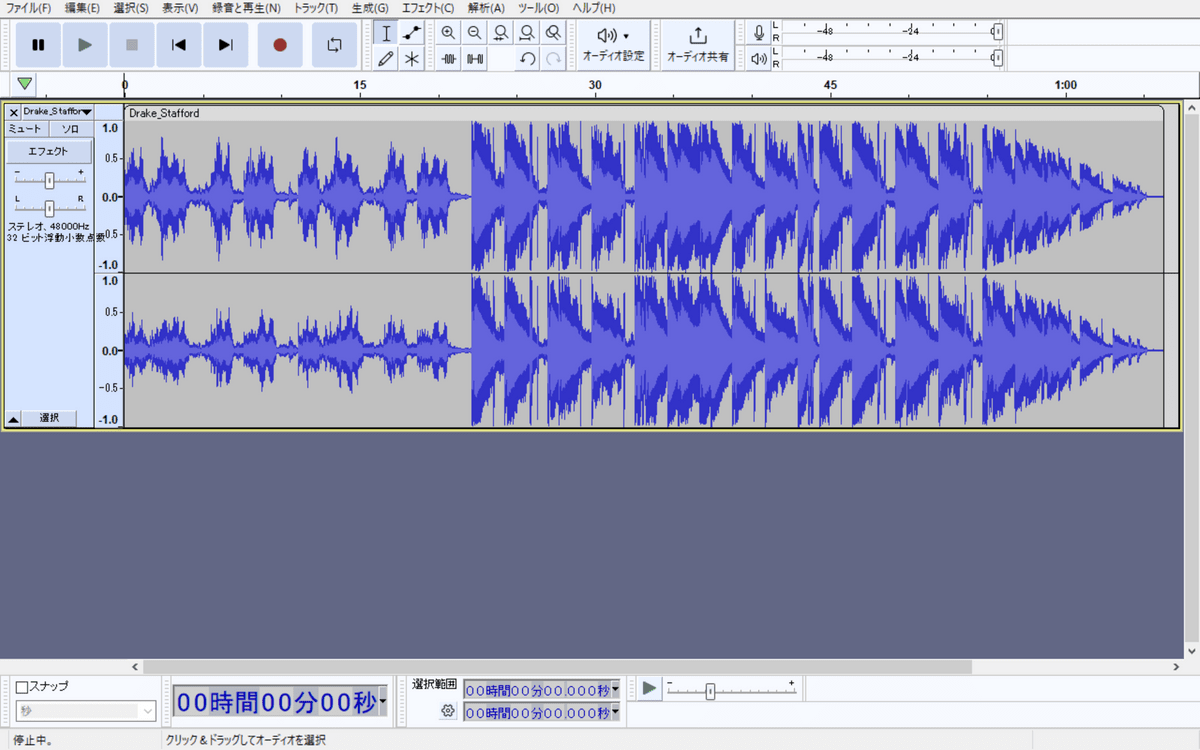Enable the Loop playback button
Screen dimensions: 1200x750
click(334, 45)
